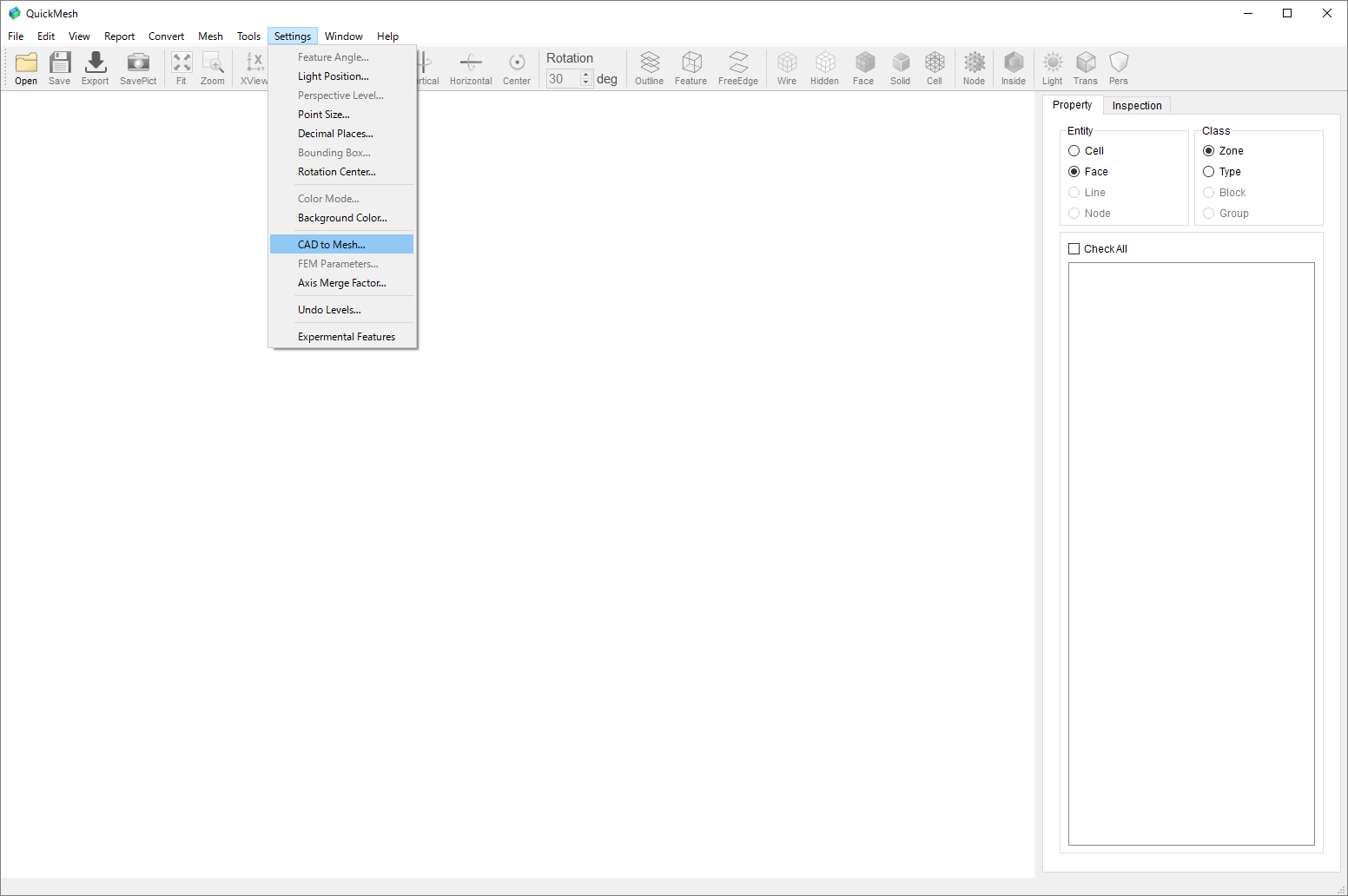1348x896 pixels.
Task: Select the Node entity radio button
Action: [1074, 214]
